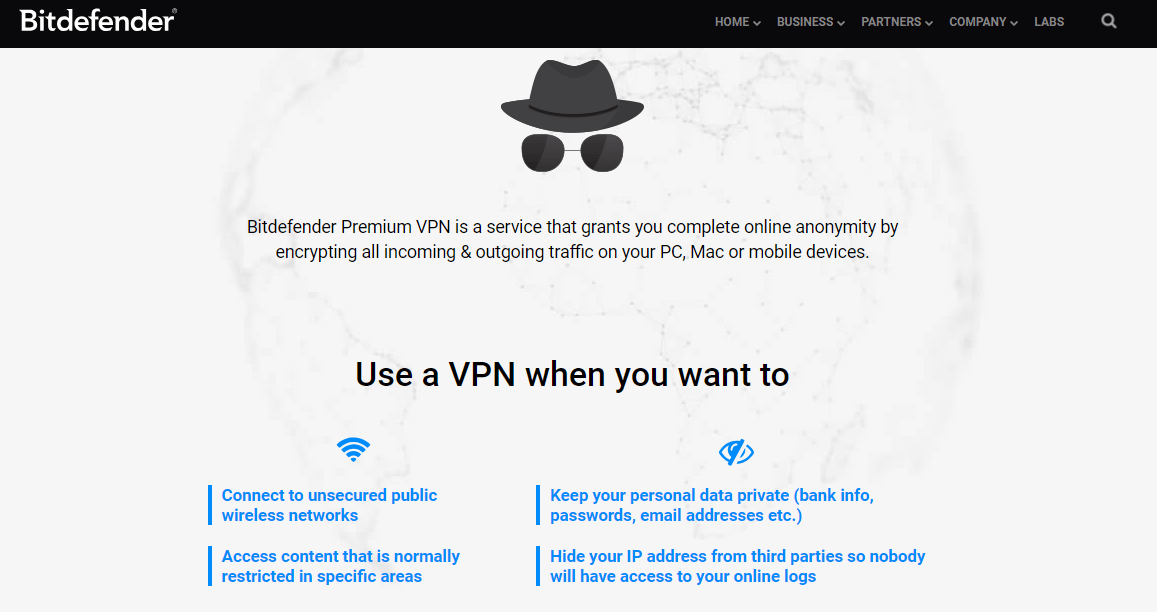Viewport: 1157px width, 612px height.
Task: Open 'Hide your IP address from third parties' link
Action: (737, 566)
